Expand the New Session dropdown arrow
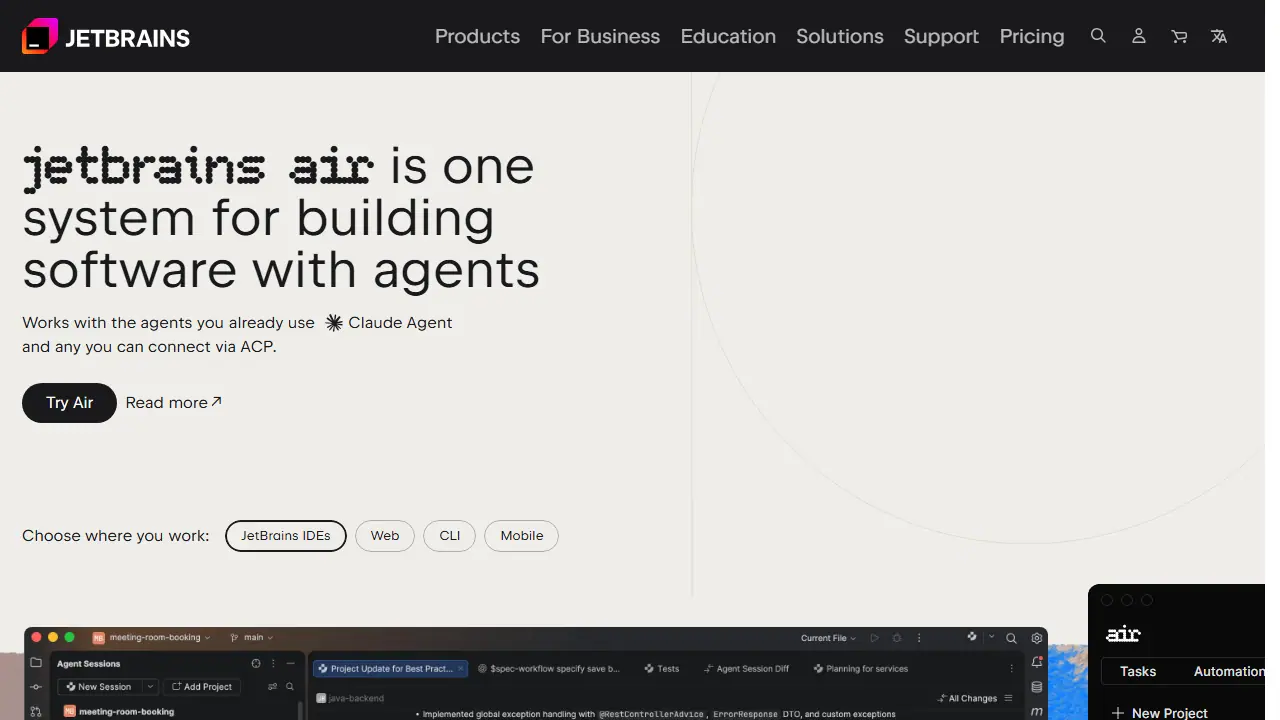This screenshot has height=720, width=1280. (150, 687)
